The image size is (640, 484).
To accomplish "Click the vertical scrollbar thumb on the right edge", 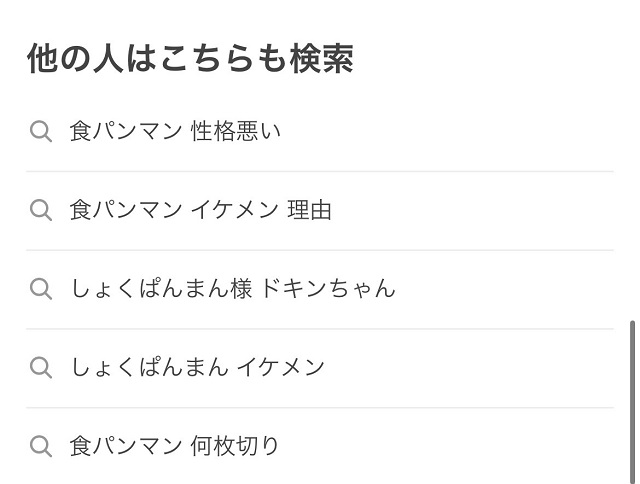I will (631, 400).
